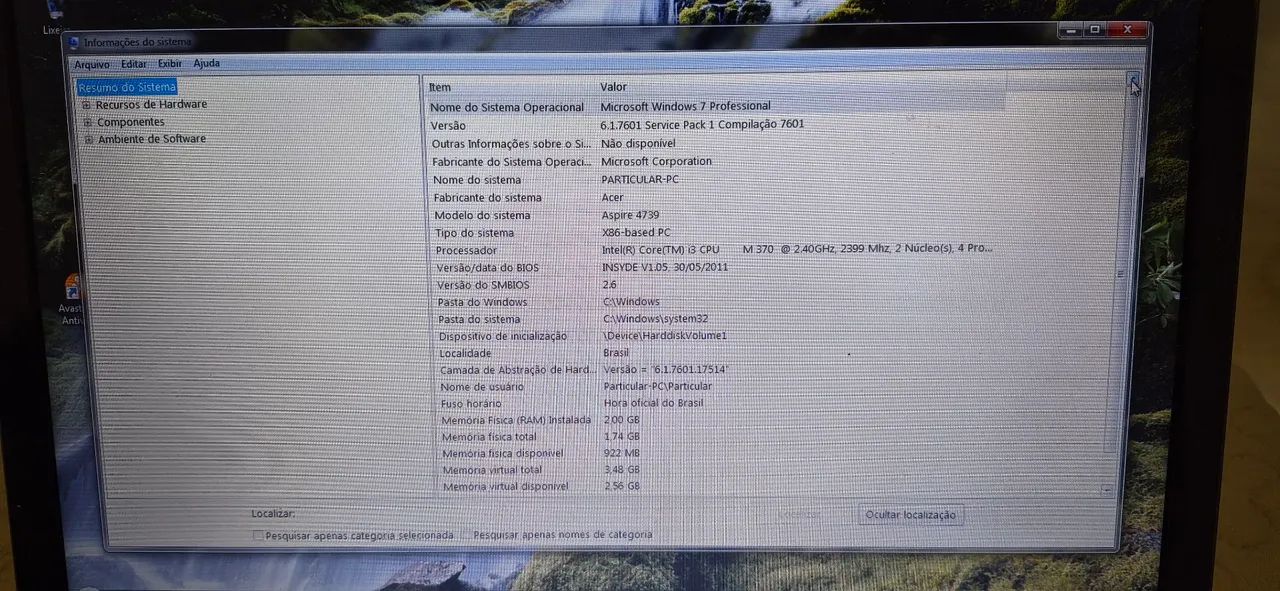This screenshot has height=591, width=1280.
Task: Click the Ocultar localização button
Action: tap(910, 515)
